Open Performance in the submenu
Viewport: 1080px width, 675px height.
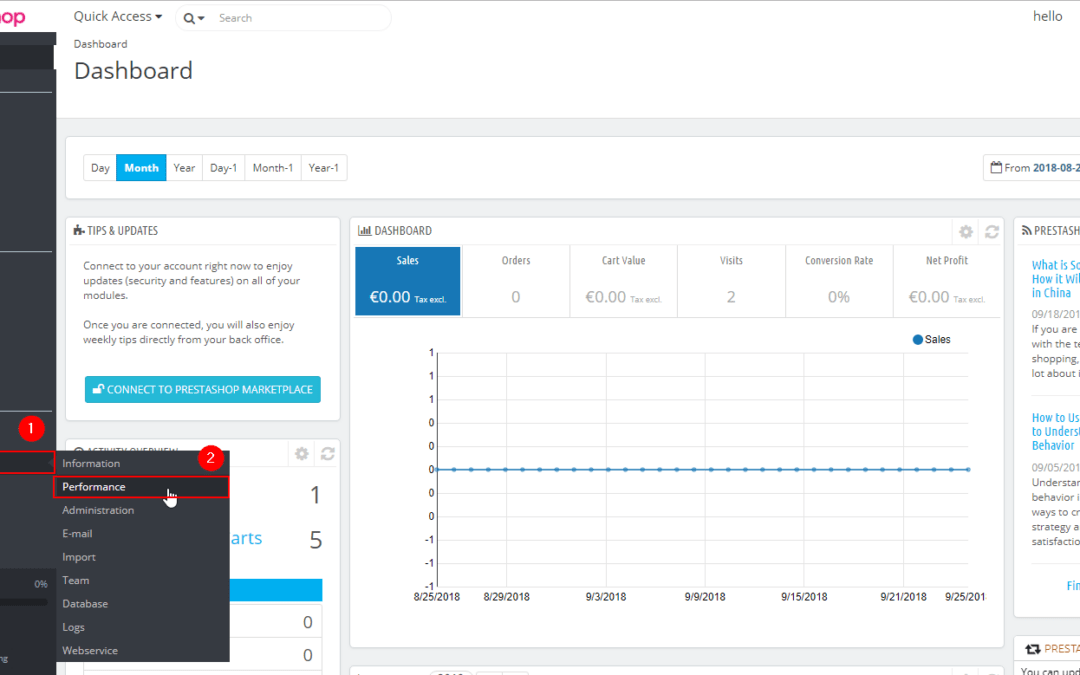[142, 487]
